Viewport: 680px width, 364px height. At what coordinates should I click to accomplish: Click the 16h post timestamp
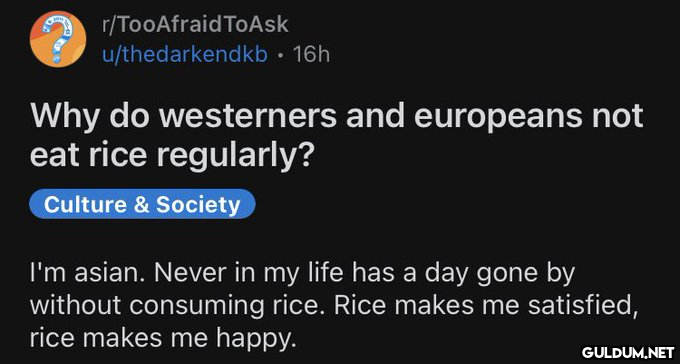click(311, 55)
